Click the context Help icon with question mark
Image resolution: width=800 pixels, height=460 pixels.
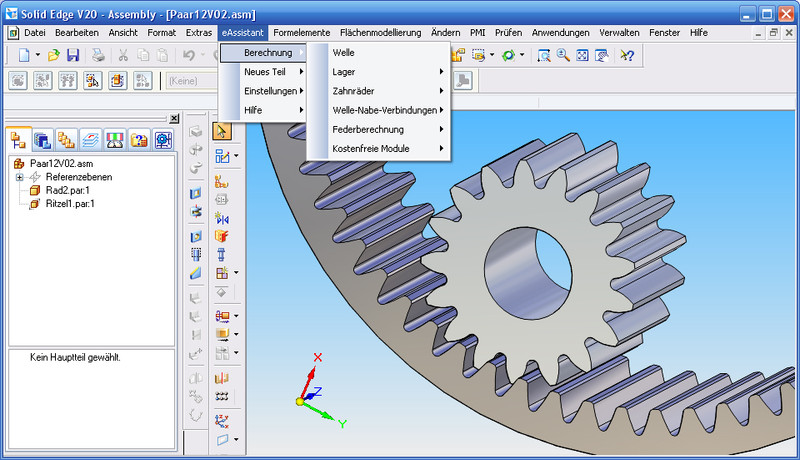[x=627, y=55]
